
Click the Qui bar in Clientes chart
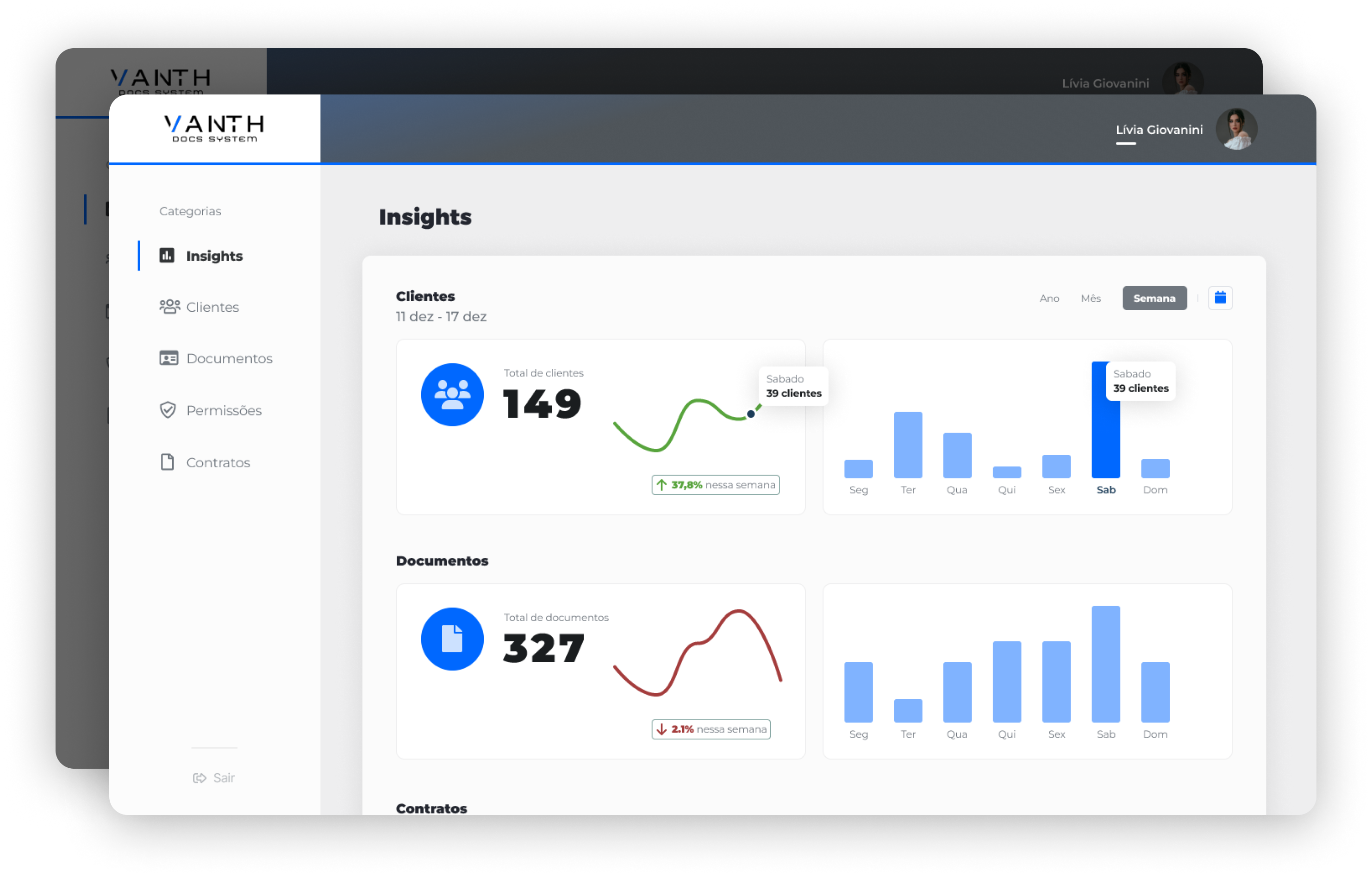tap(1007, 472)
